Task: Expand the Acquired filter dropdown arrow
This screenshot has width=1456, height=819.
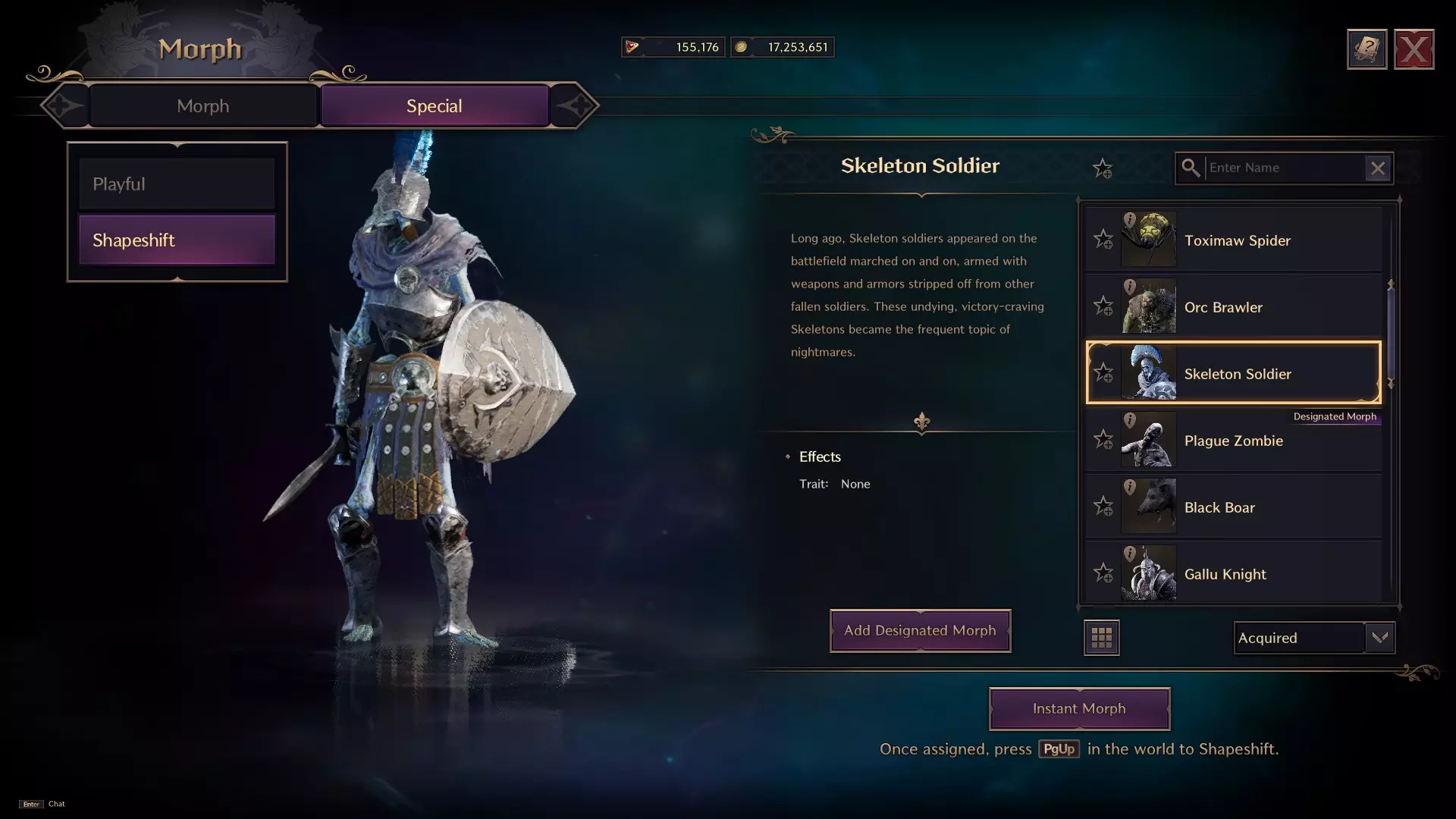Action: pos(1379,638)
